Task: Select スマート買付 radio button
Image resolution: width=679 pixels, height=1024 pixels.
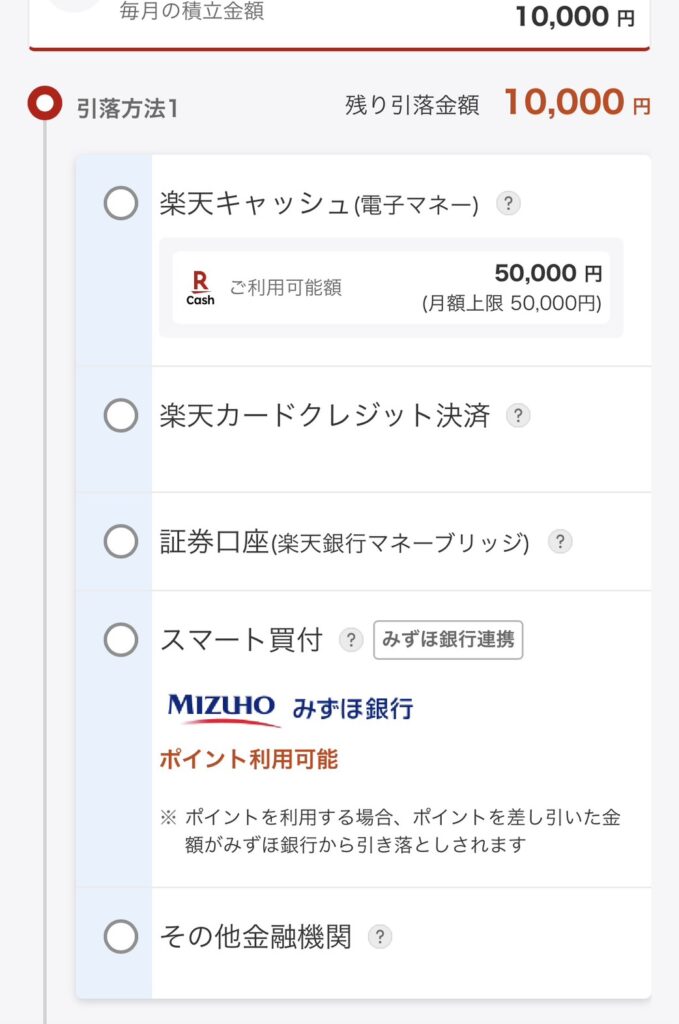Action: (x=121, y=640)
